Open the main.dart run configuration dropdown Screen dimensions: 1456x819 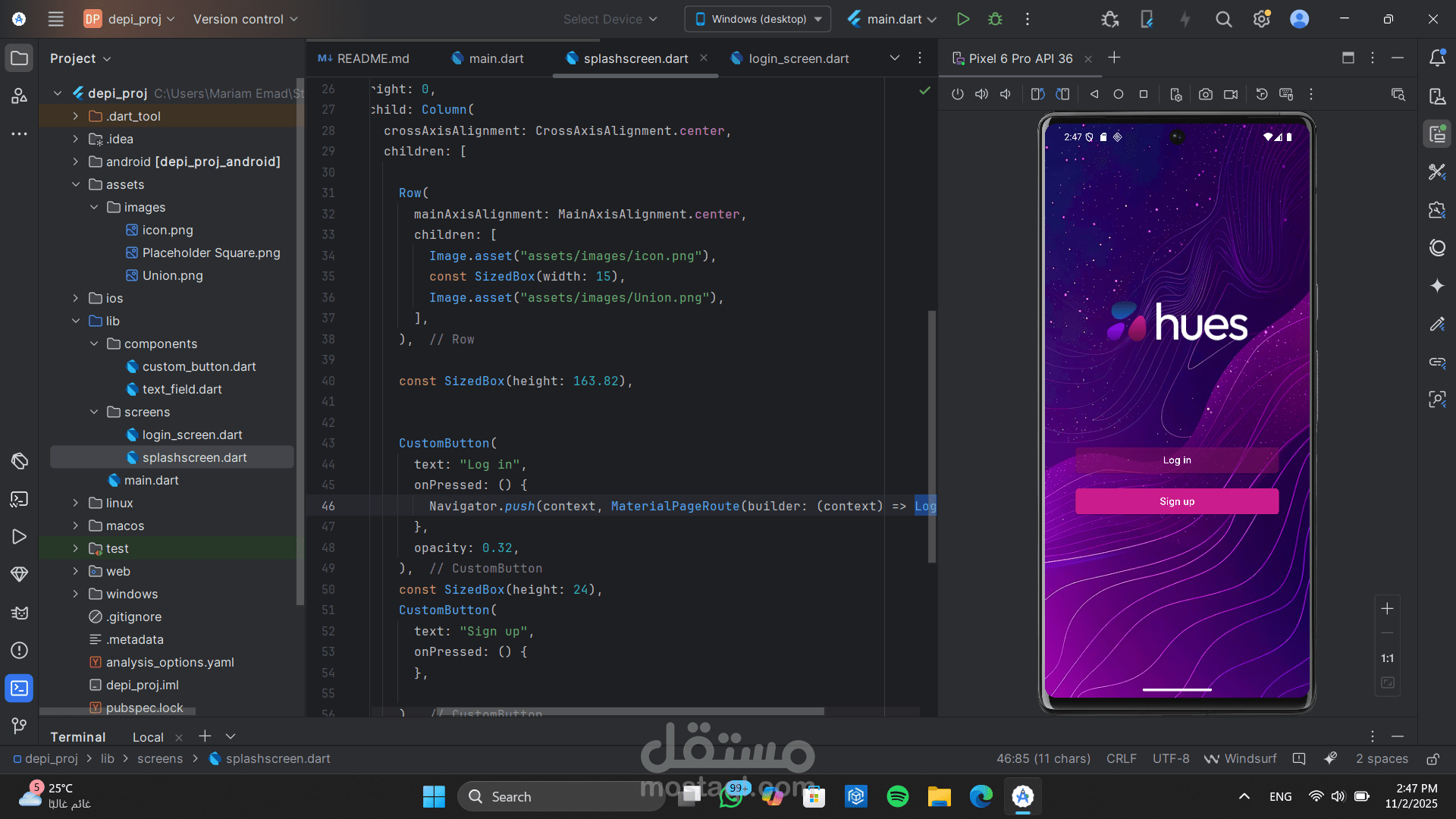pyautogui.click(x=893, y=19)
